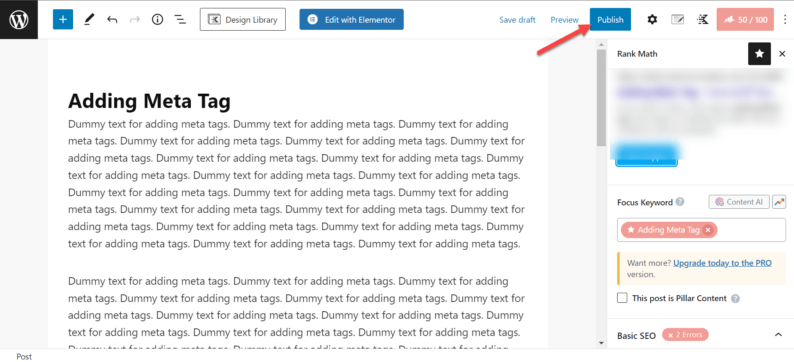Screen dimensions: 794x362
Task: Click inside the Focus Keyword input field
Action: tap(701, 230)
